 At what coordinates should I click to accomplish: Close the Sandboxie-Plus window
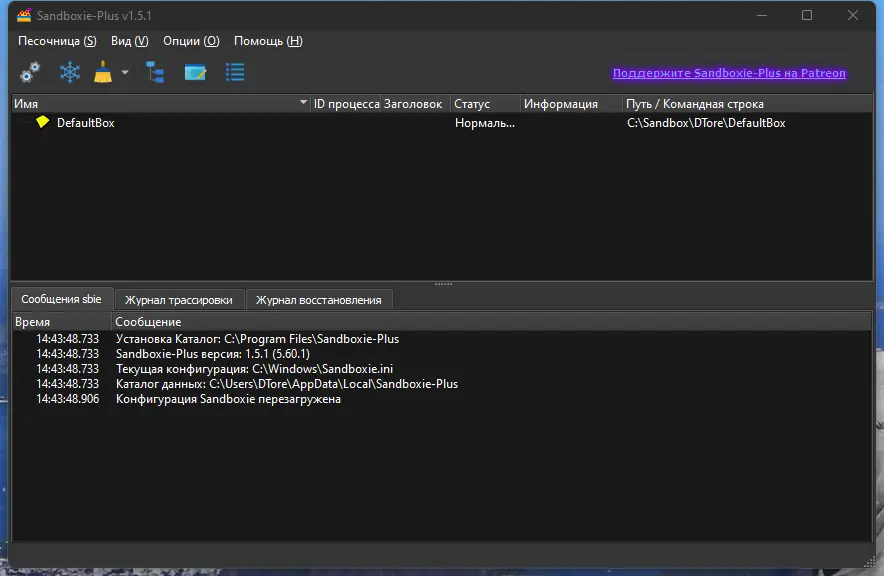(852, 15)
